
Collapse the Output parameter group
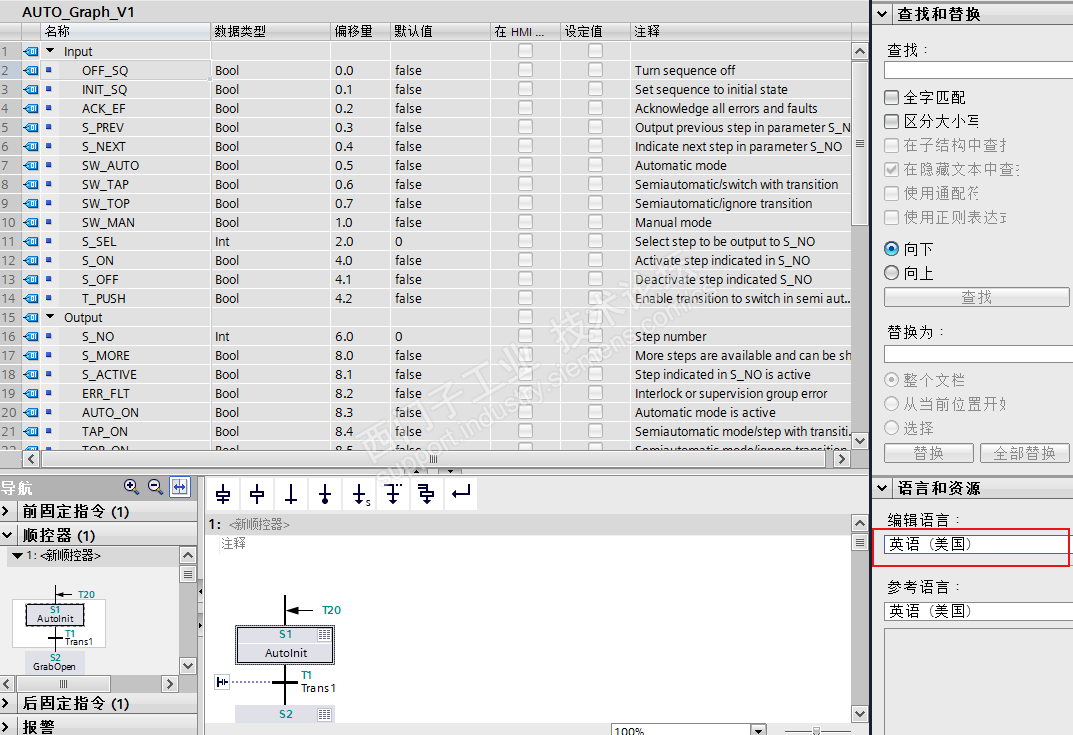pyautogui.click(x=51, y=318)
